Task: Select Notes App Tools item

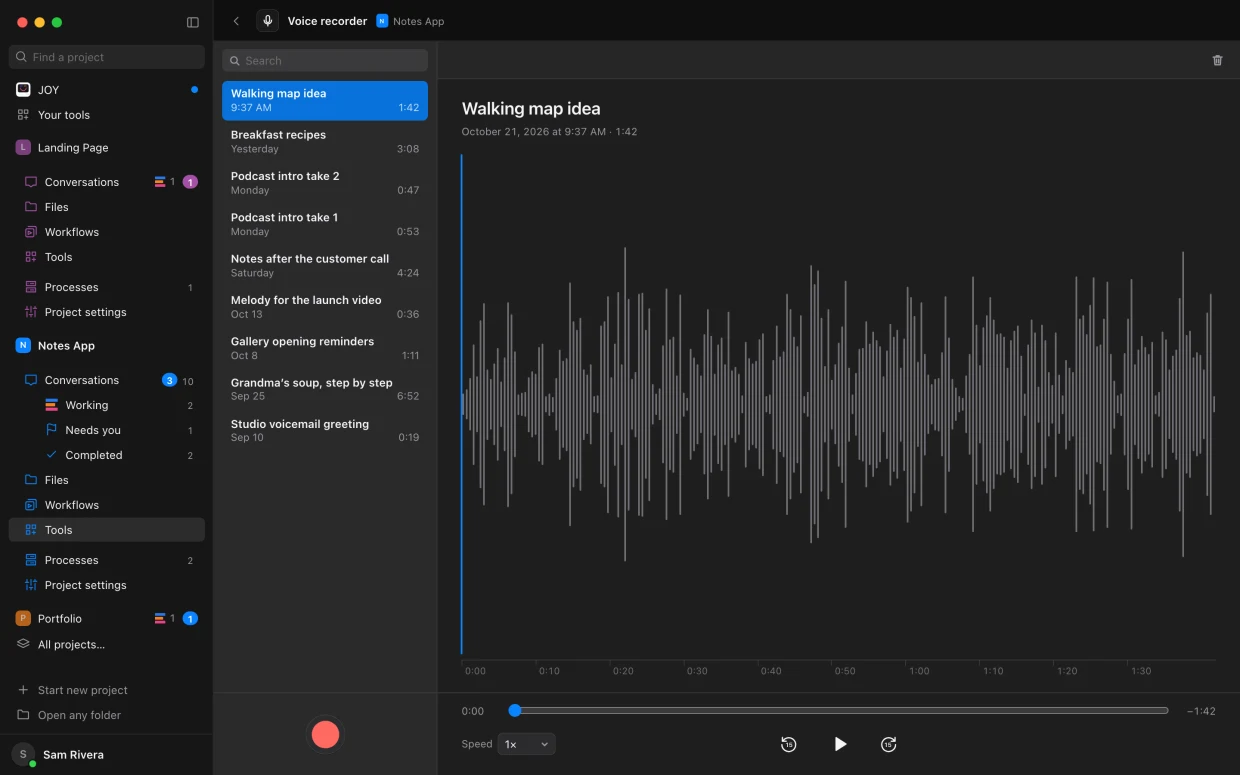Action: [107, 530]
